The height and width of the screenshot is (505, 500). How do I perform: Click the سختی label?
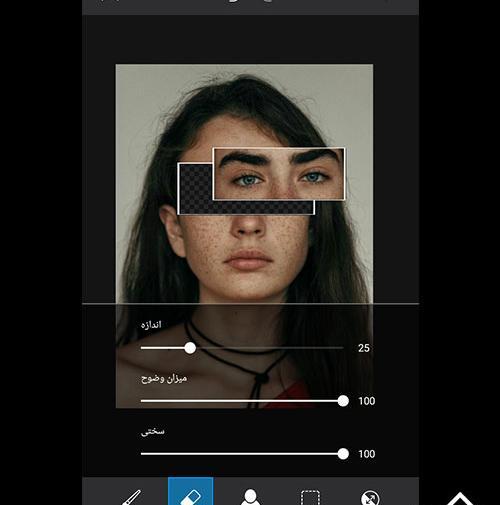[153, 431]
